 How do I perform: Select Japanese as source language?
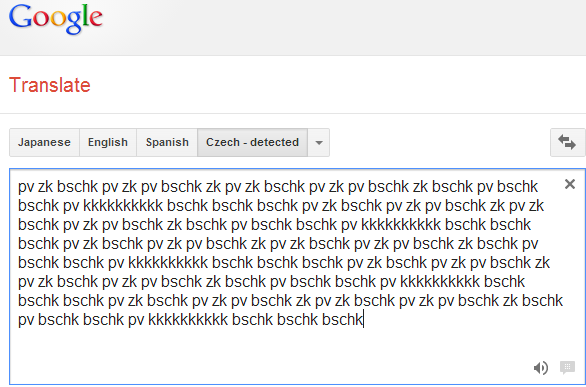pos(44,142)
